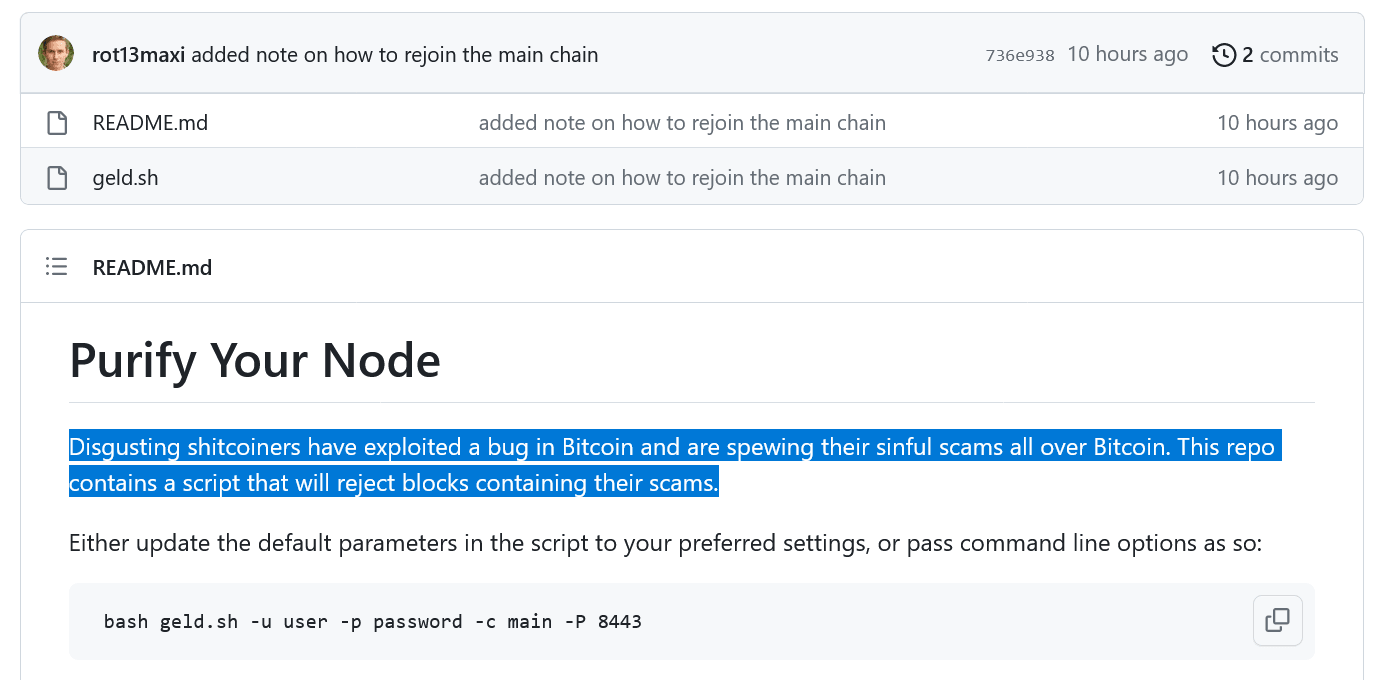The width and height of the screenshot is (1383, 680).
Task: Open latest commit message next to rot13maxi
Action: [x=394, y=55]
